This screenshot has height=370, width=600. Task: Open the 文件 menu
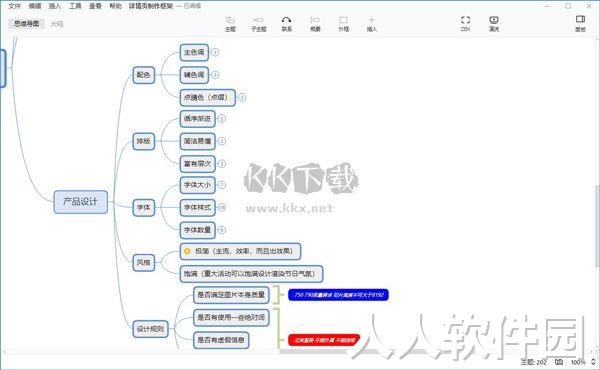click(15, 6)
